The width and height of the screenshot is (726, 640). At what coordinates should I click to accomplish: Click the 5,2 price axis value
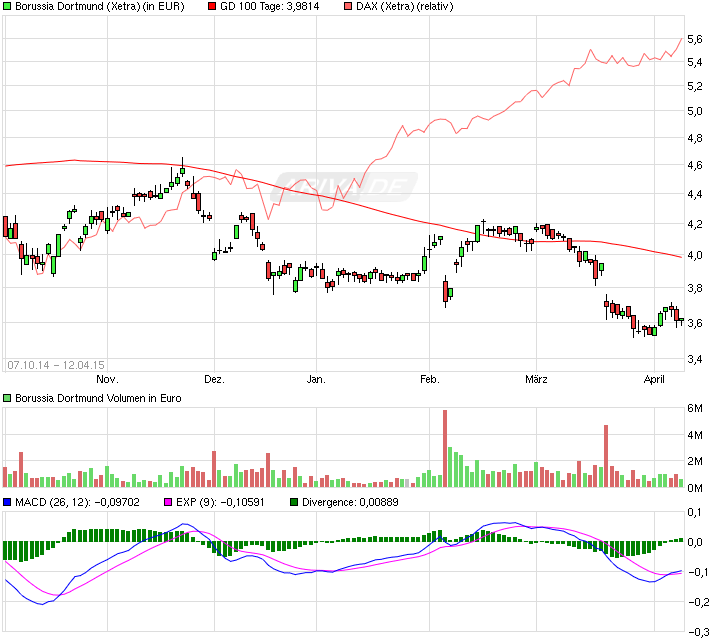[695, 86]
